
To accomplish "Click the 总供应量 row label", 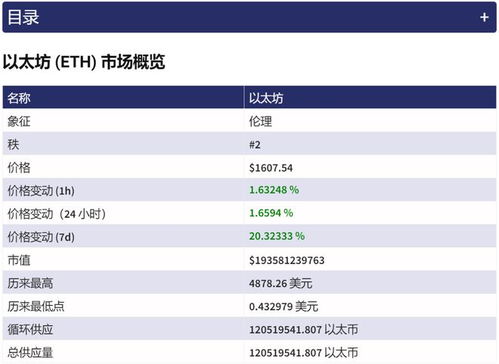I will pyautogui.click(x=30, y=353).
